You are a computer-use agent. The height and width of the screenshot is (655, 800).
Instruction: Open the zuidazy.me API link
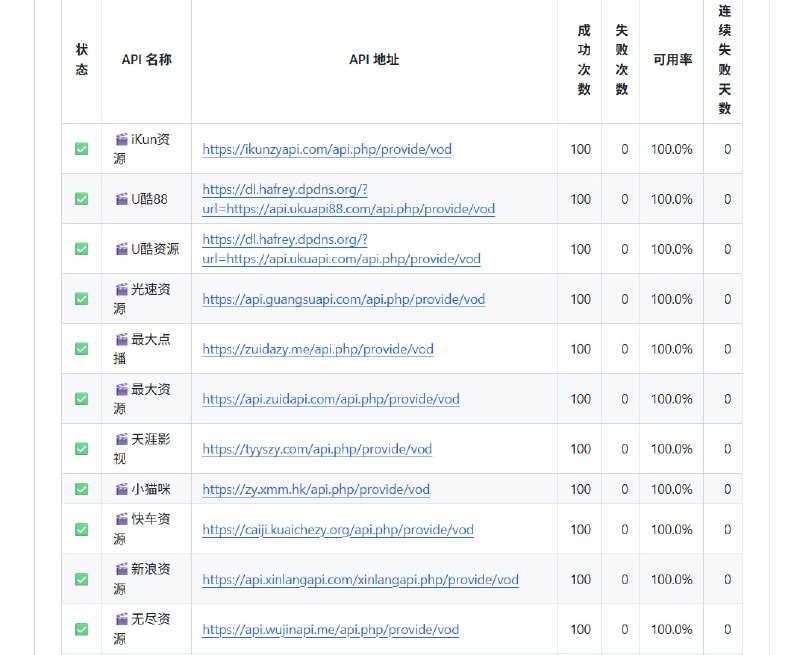[x=316, y=349]
